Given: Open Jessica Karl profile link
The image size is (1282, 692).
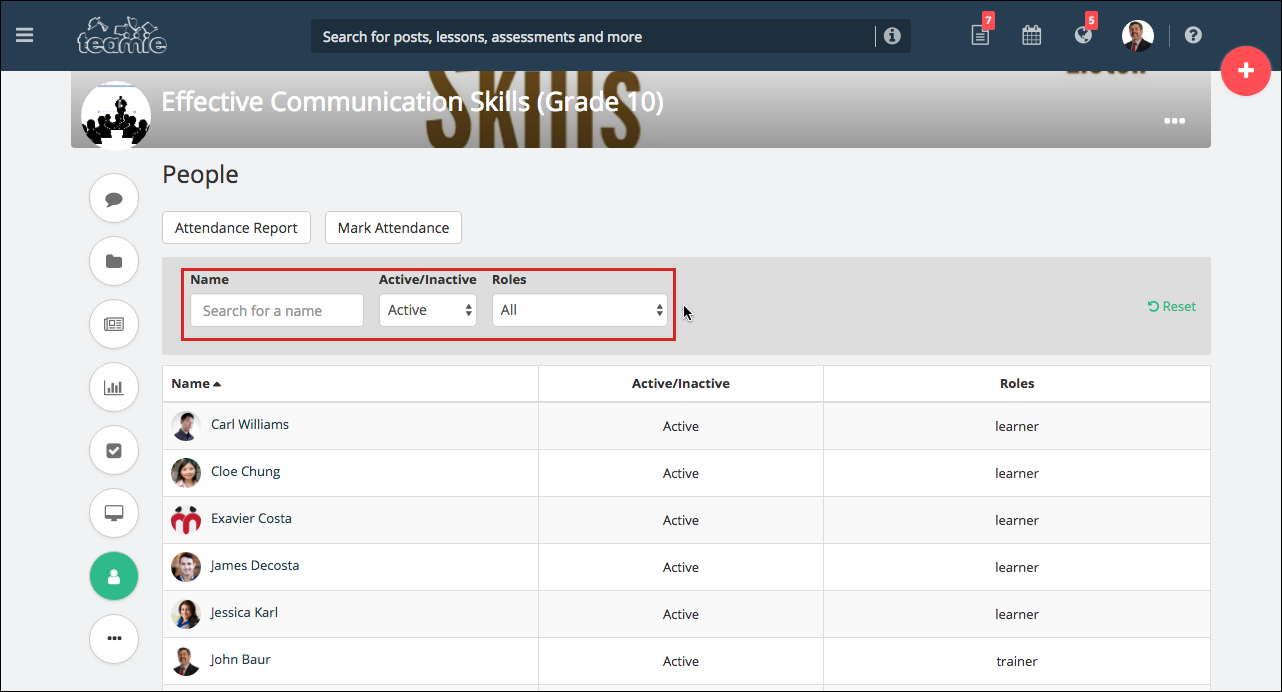Looking at the screenshot, I should [244, 612].
